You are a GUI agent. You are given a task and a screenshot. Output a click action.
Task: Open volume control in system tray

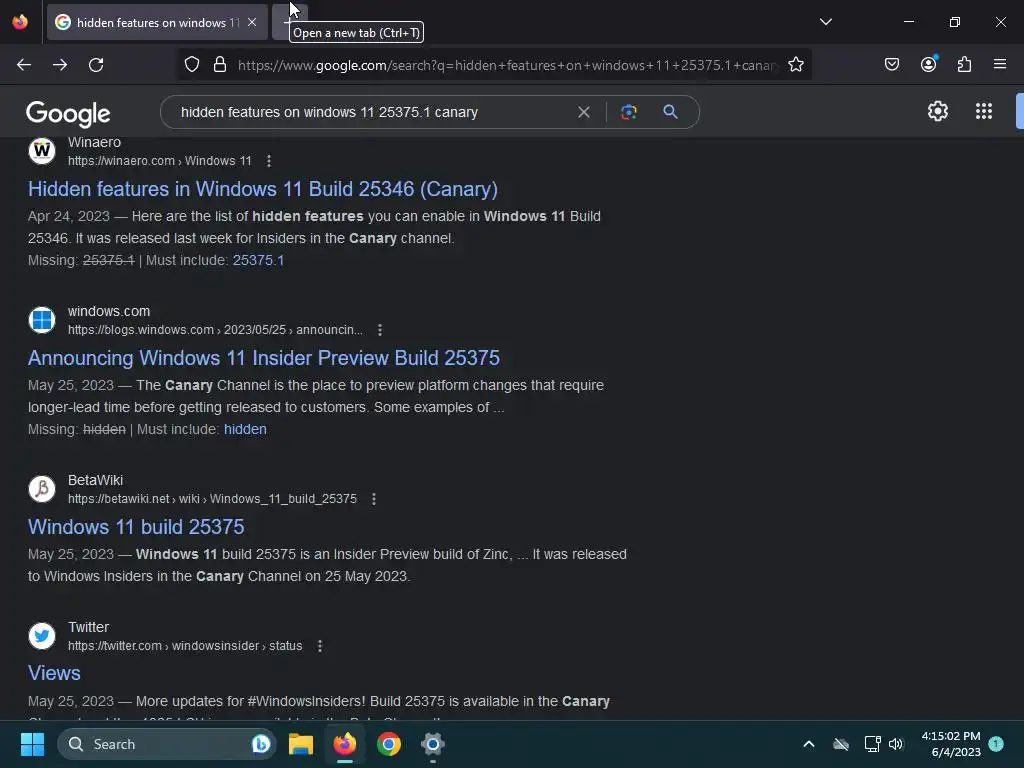[895, 744]
